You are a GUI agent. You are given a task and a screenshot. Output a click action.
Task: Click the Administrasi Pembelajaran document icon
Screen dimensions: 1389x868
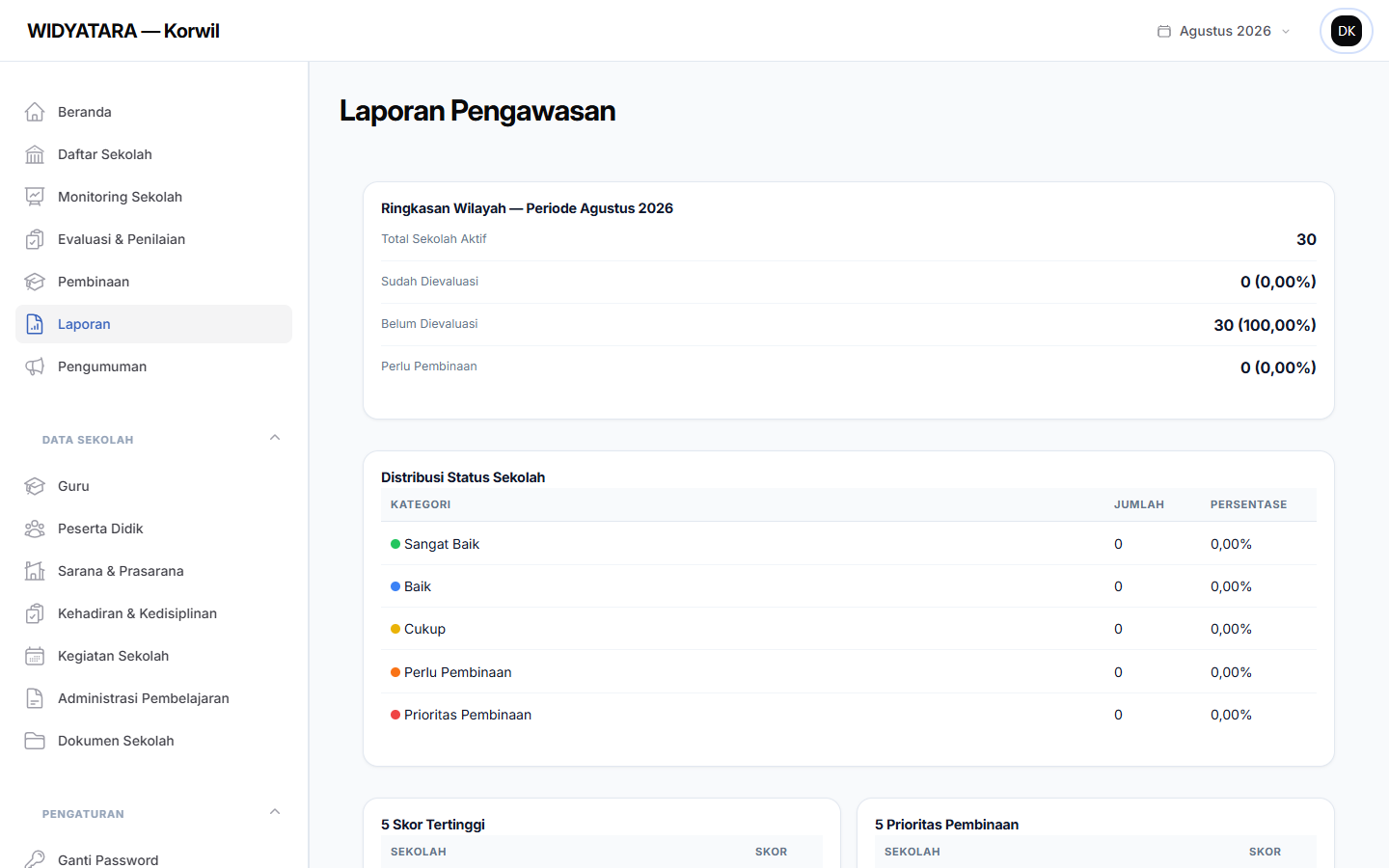35,698
